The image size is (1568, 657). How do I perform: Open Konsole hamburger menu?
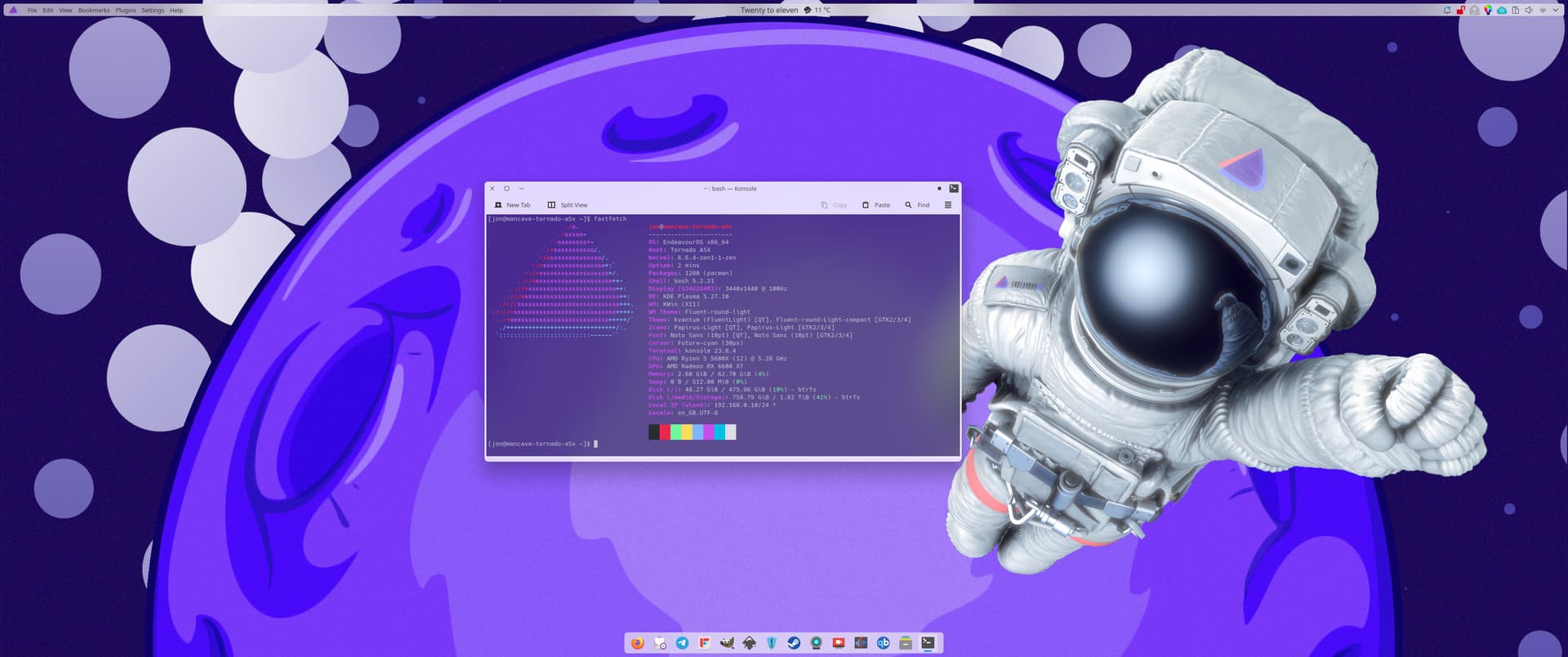coord(948,205)
